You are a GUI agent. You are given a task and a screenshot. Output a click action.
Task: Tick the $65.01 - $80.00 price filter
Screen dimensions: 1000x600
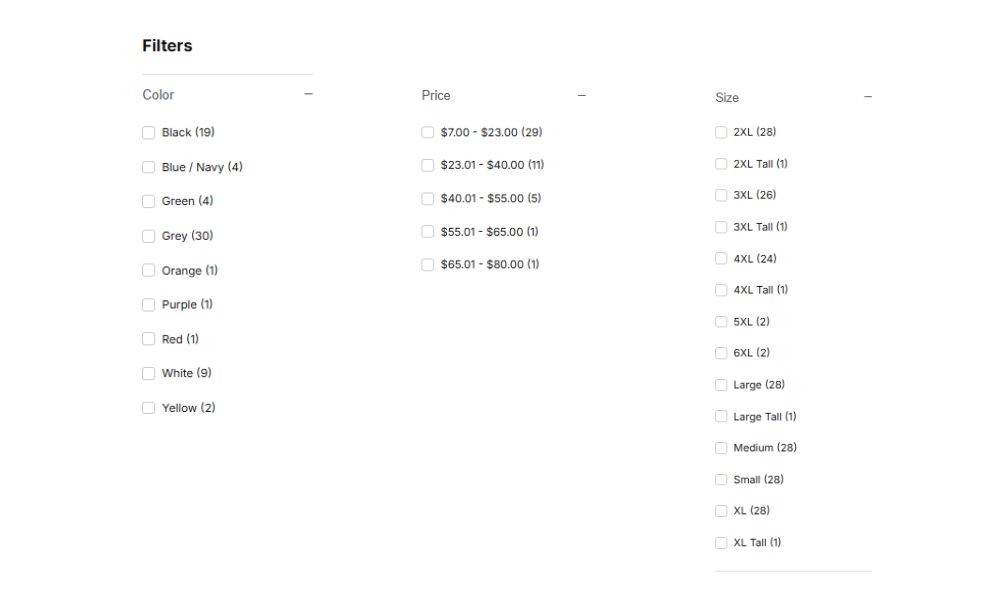pyautogui.click(x=428, y=265)
